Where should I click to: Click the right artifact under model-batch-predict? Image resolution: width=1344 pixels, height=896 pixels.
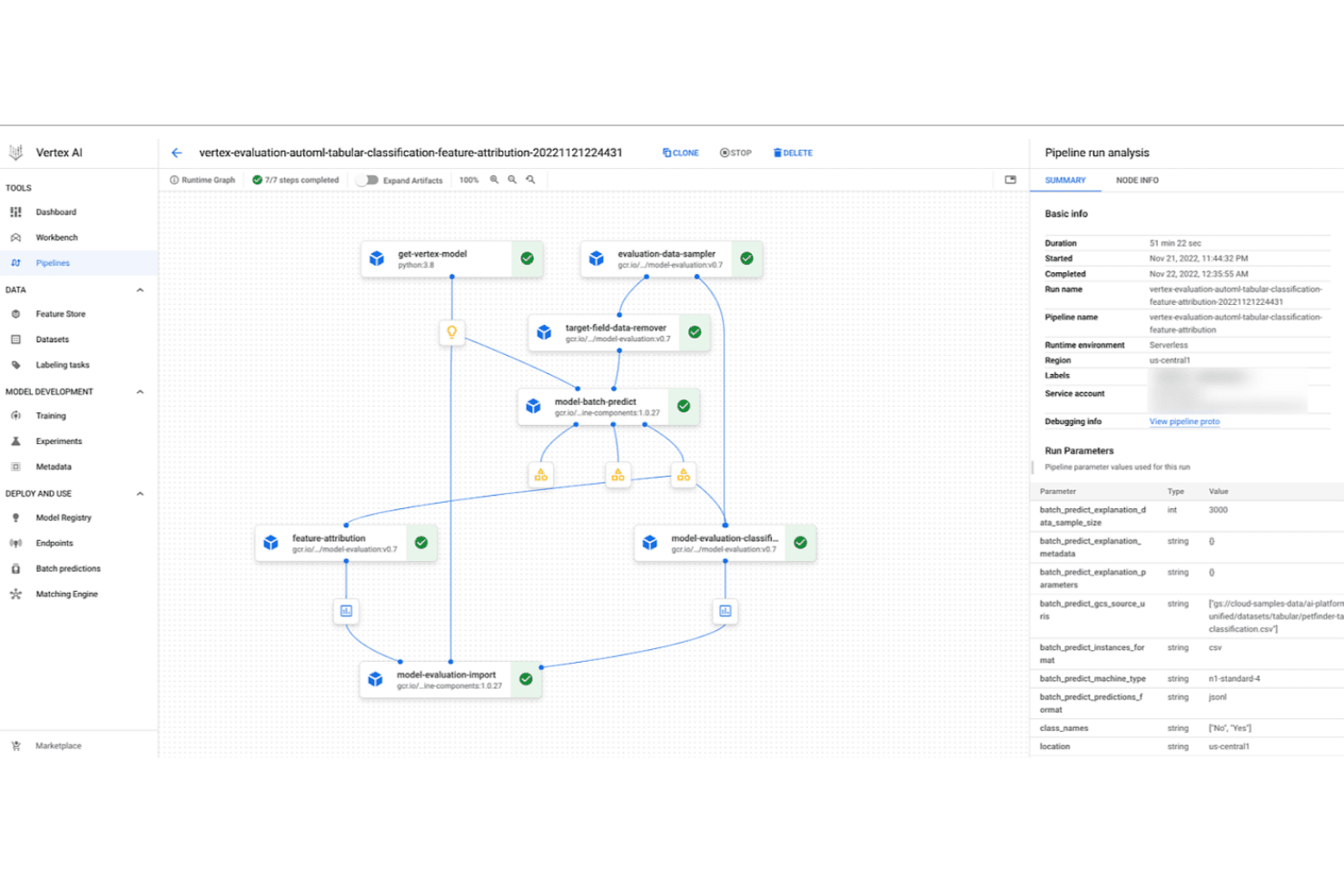tap(683, 475)
